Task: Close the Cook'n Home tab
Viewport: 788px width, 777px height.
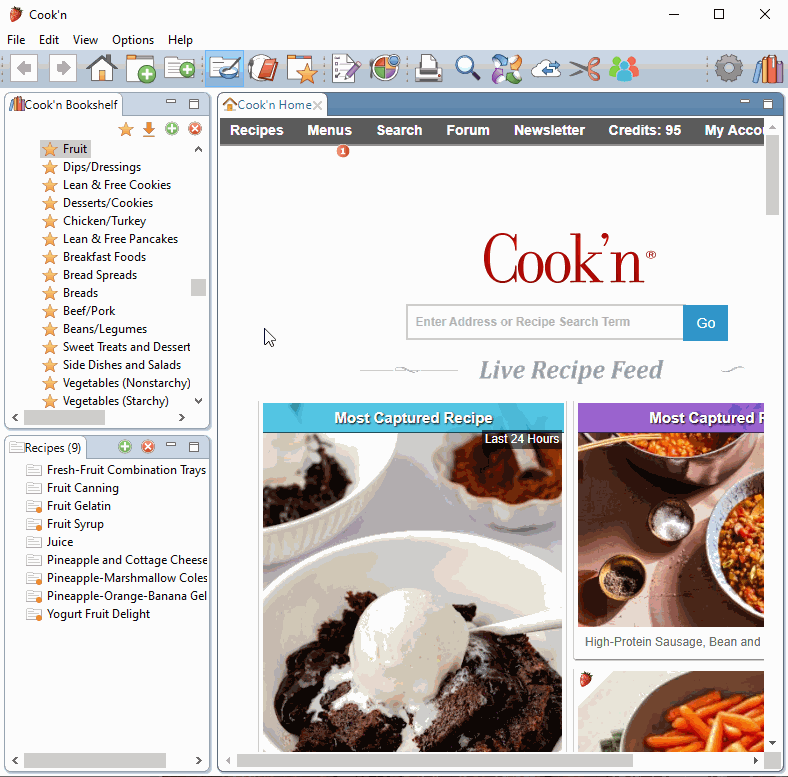Action: point(318,105)
